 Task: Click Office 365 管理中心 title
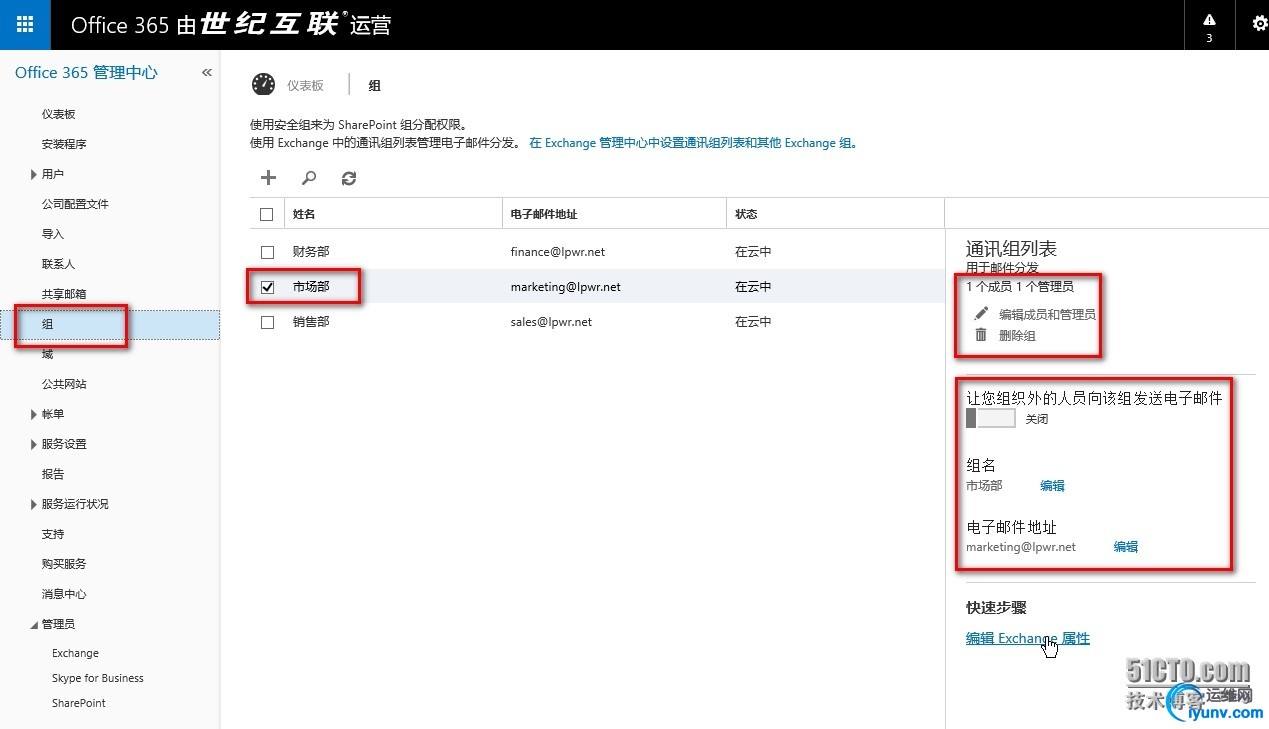click(86, 72)
